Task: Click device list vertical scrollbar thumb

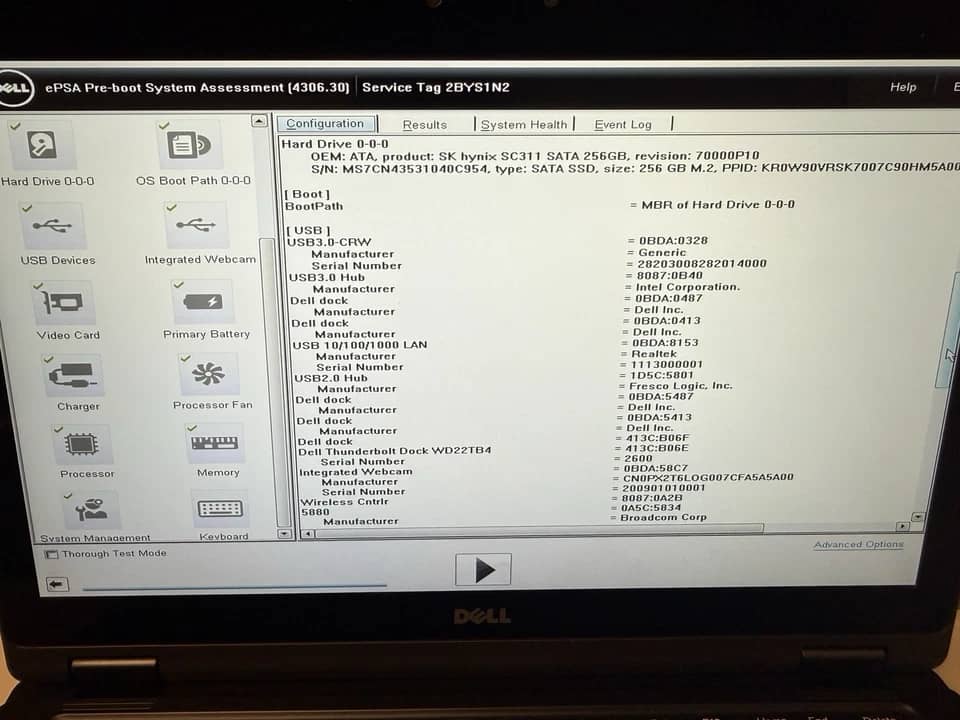Action: coord(272,381)
